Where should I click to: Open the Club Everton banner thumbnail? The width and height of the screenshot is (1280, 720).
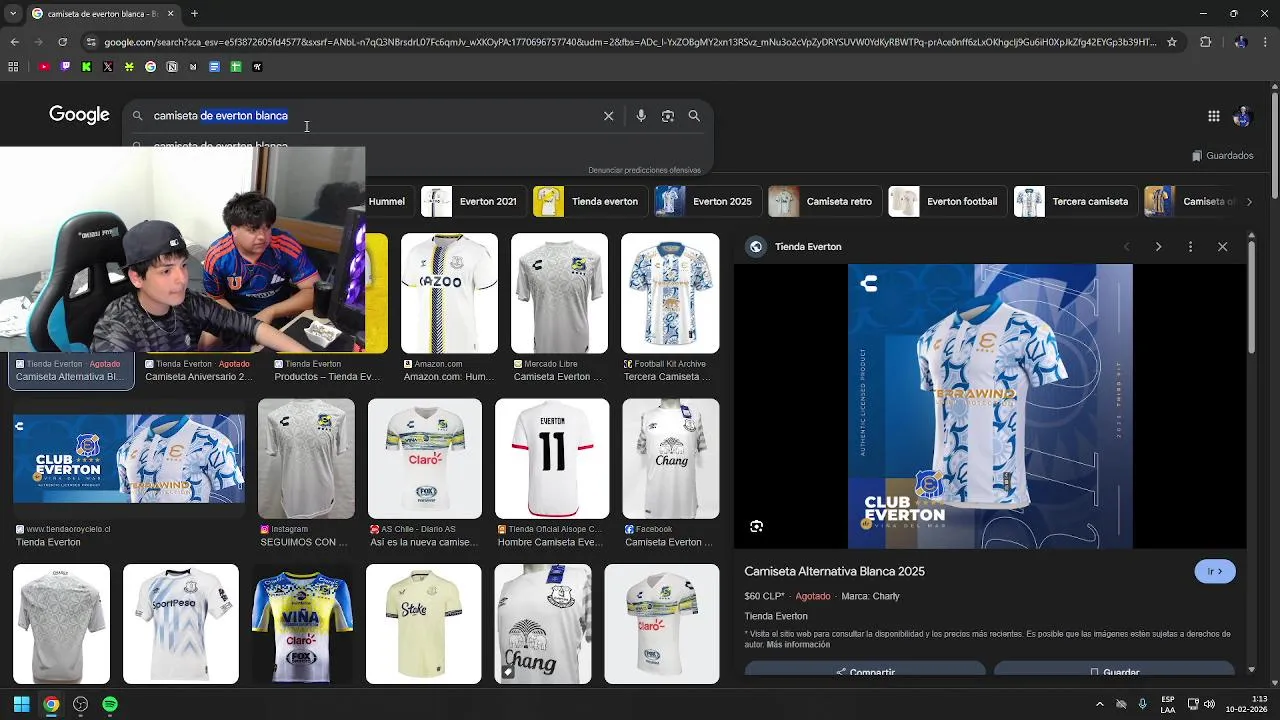pyautogui.click(x=129, y=458)
